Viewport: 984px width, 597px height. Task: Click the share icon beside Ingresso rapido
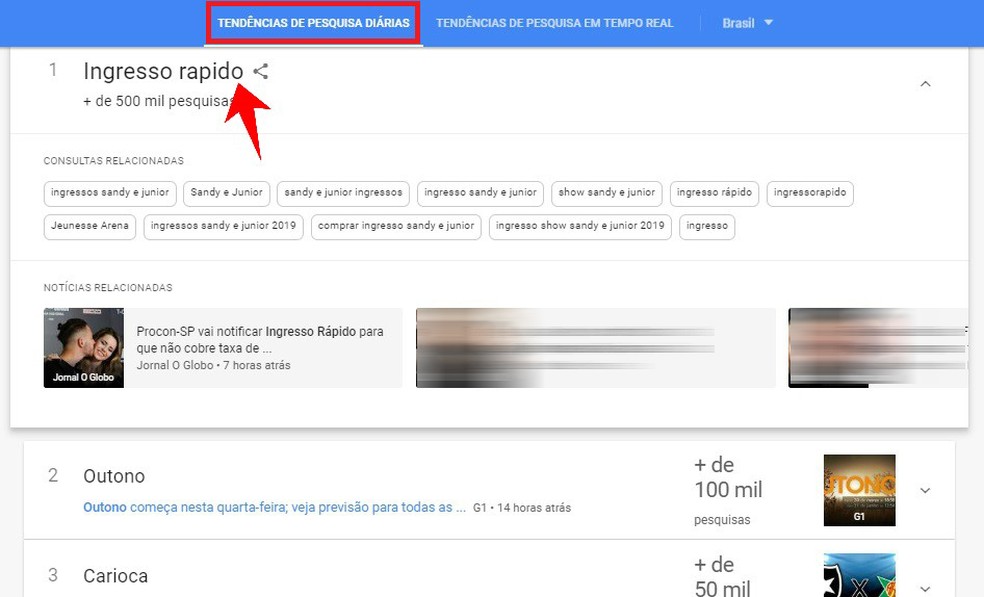tap(260, 71)
